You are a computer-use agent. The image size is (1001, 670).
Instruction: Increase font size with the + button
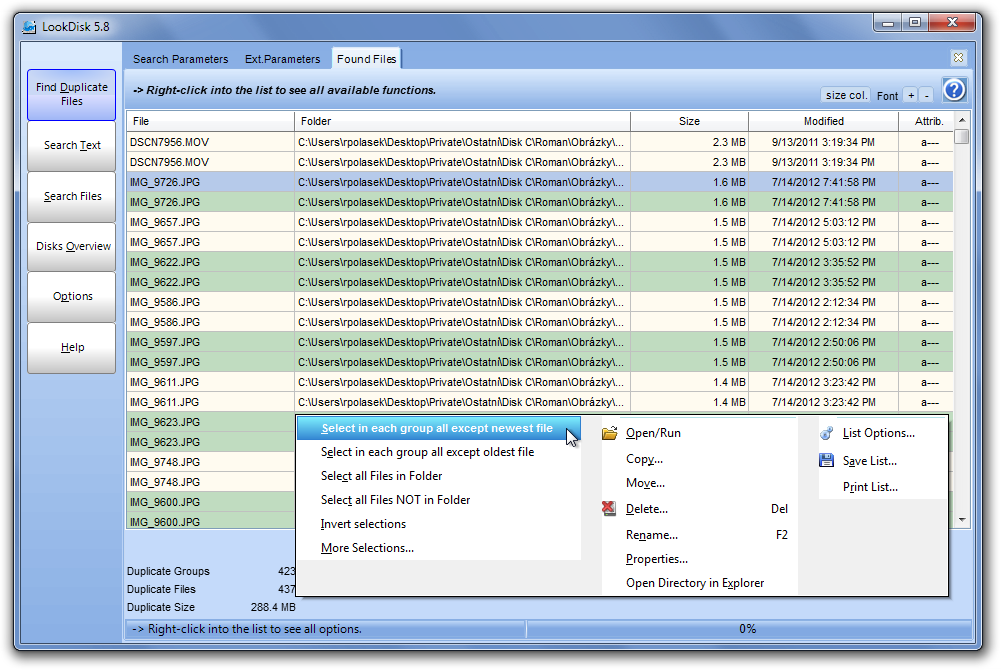912,95
